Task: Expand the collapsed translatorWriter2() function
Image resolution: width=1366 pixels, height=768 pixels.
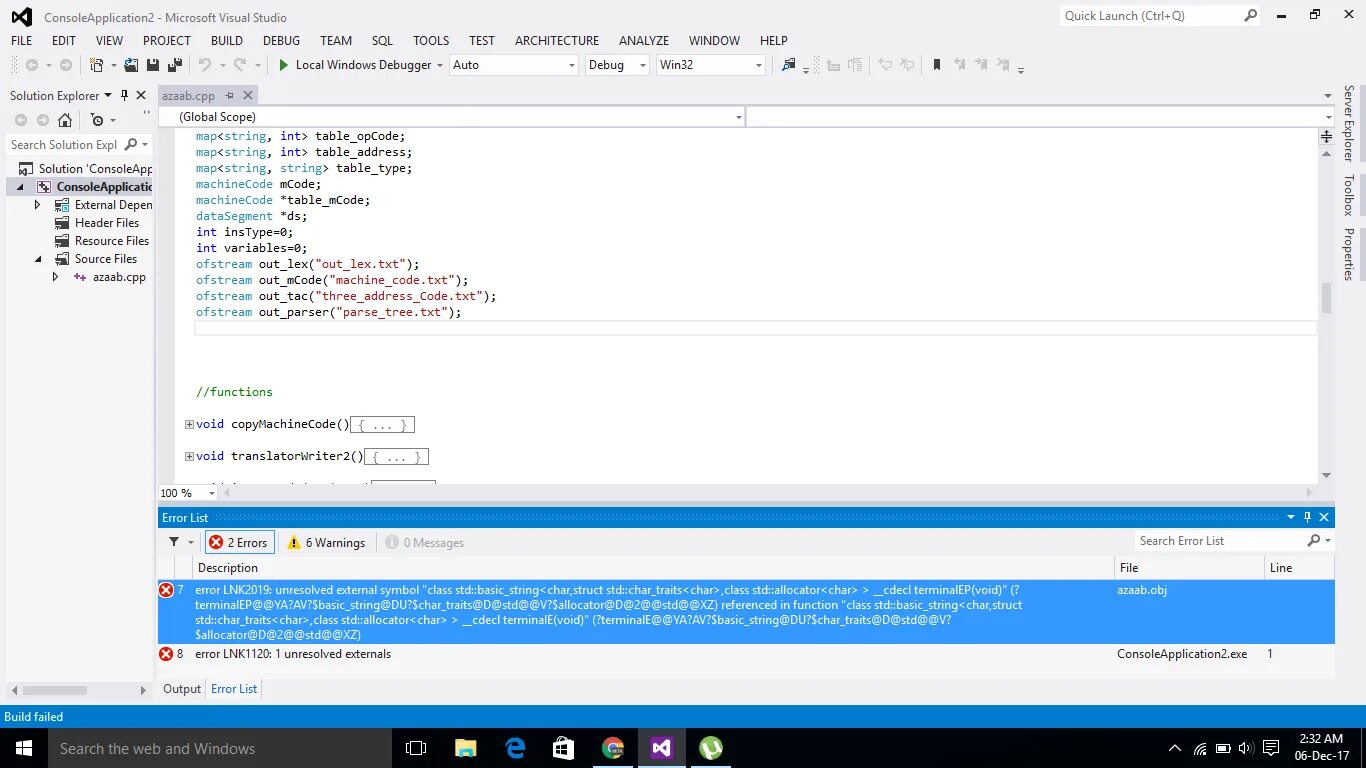Action: (189, 457)
